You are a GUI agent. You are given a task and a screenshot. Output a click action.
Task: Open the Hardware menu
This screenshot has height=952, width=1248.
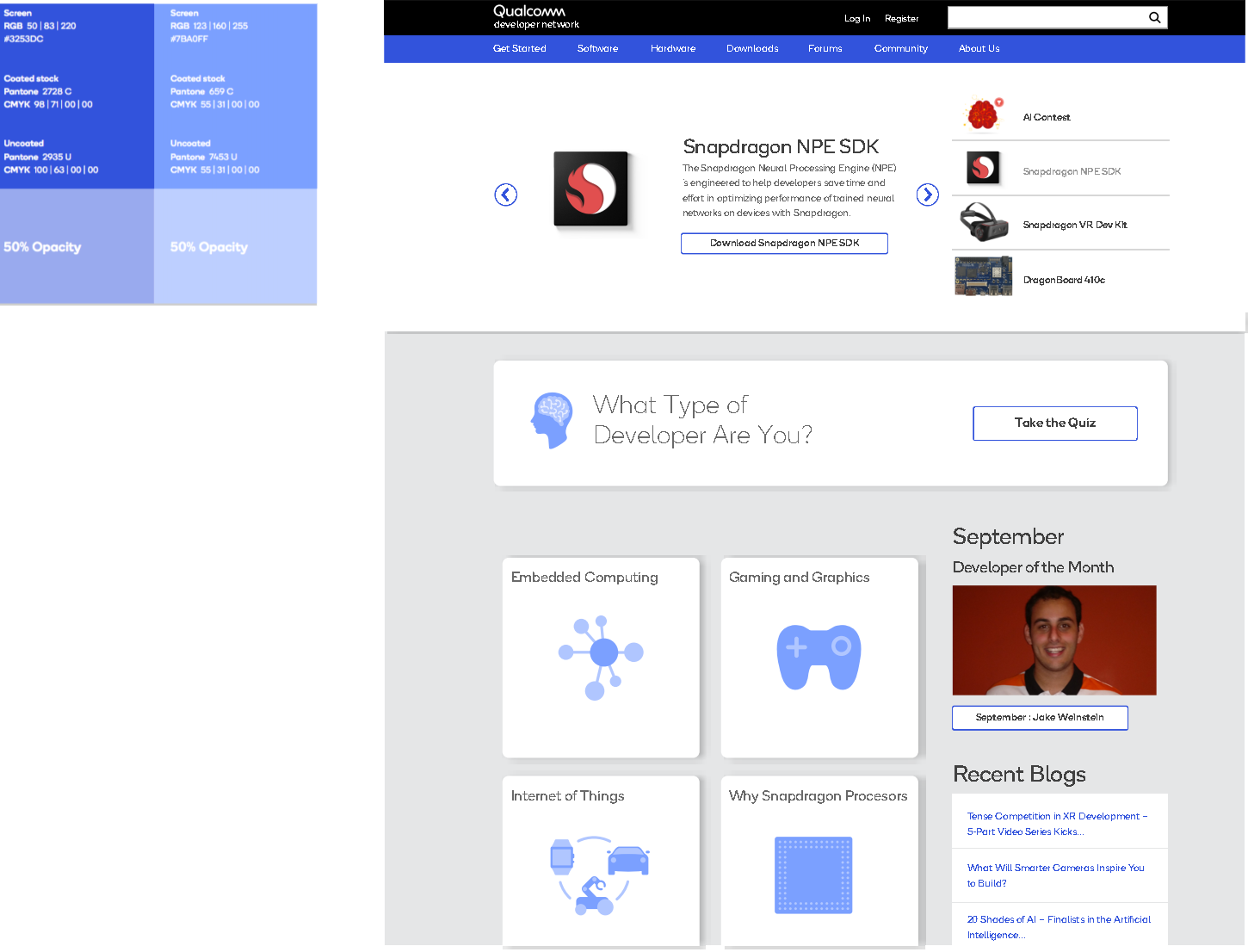coord(672,48)
